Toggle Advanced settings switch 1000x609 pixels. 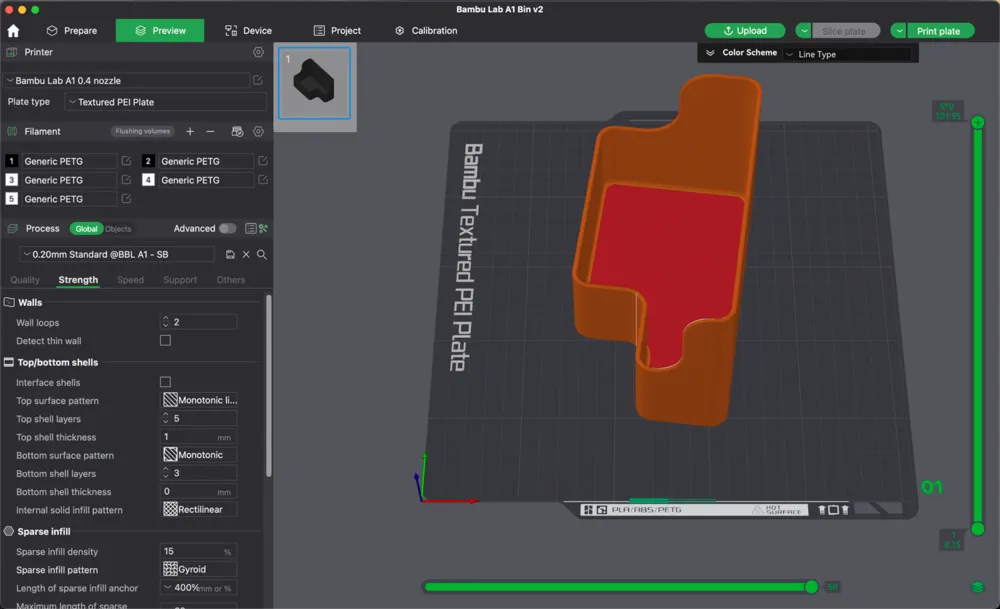228,228
